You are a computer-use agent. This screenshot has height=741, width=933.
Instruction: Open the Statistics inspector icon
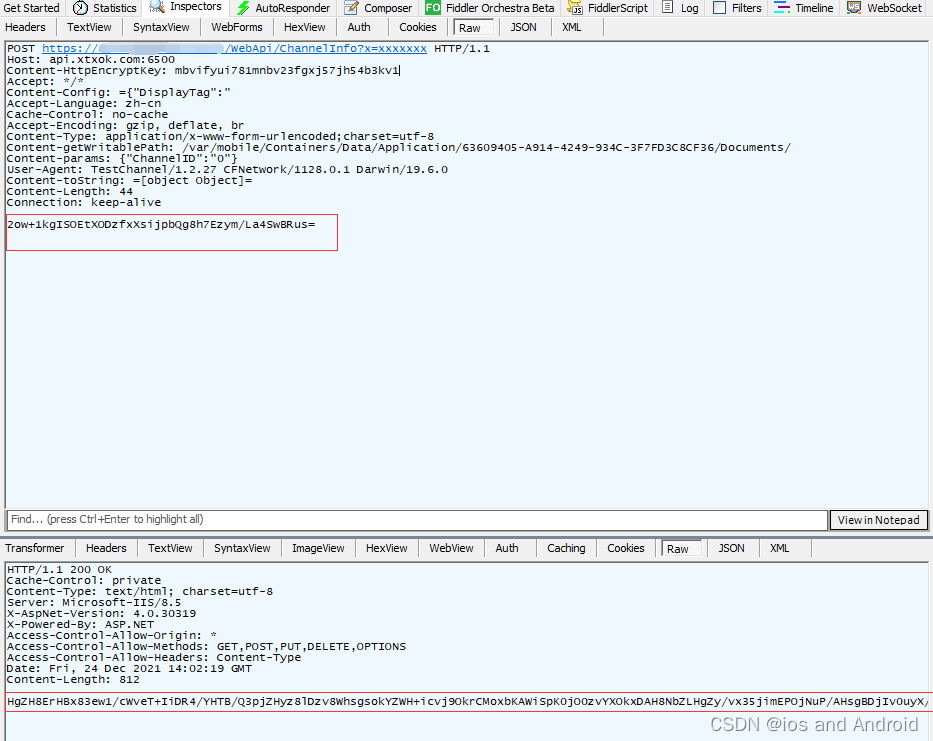[104, 8]
